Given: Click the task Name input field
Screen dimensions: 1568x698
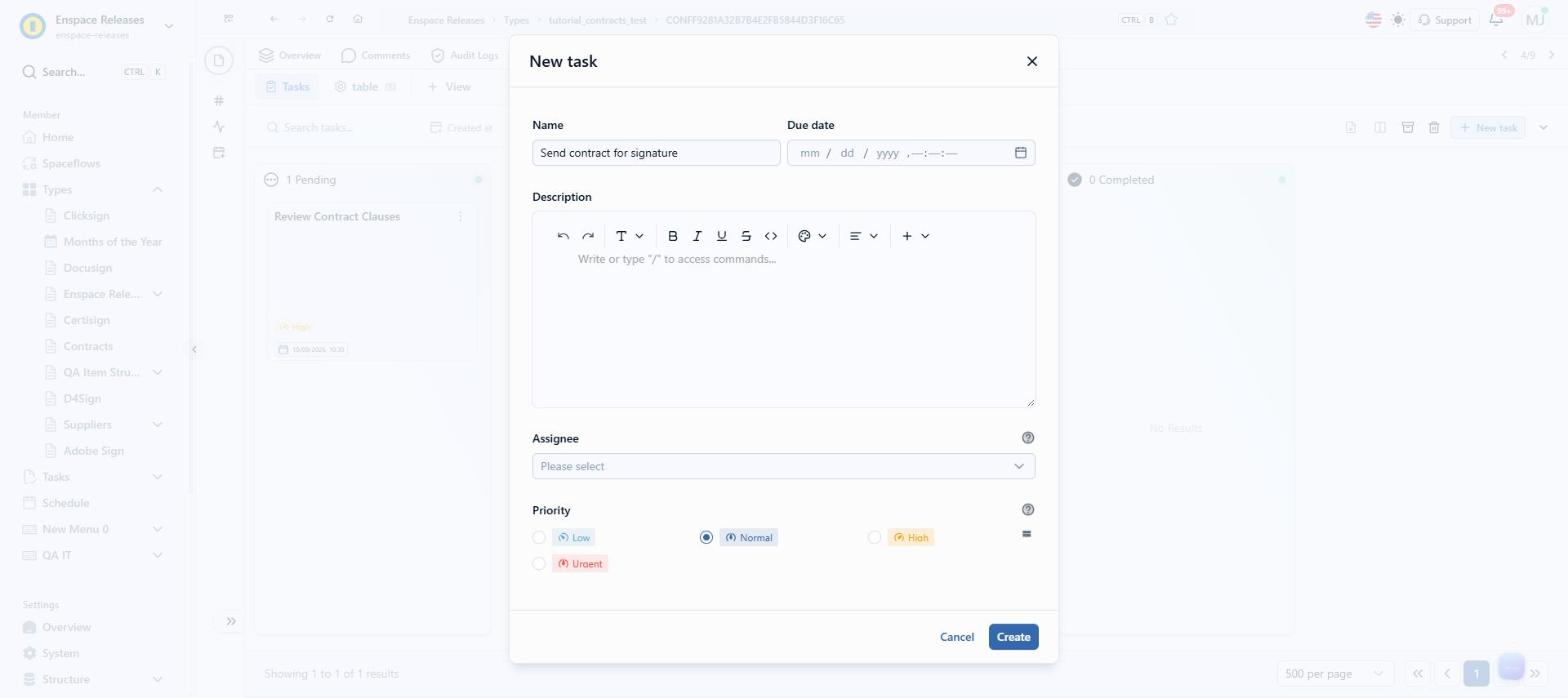Looking at the screenshot, I should click(656, 153).
